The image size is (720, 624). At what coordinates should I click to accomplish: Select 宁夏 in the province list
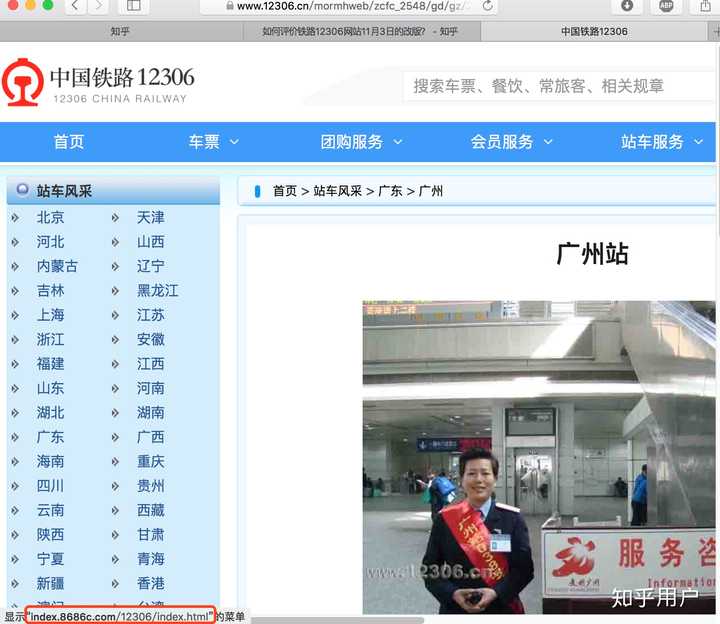(51, 559)
